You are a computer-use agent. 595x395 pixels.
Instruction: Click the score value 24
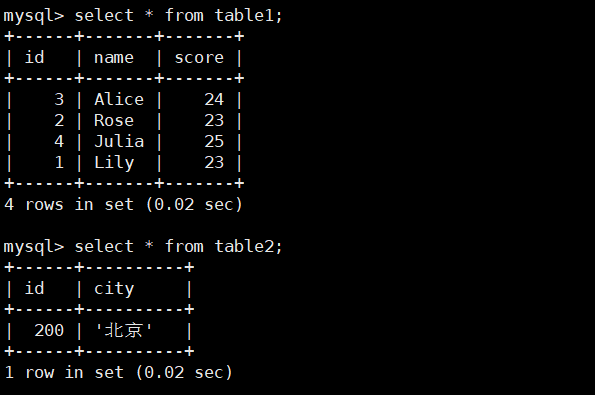214,99
